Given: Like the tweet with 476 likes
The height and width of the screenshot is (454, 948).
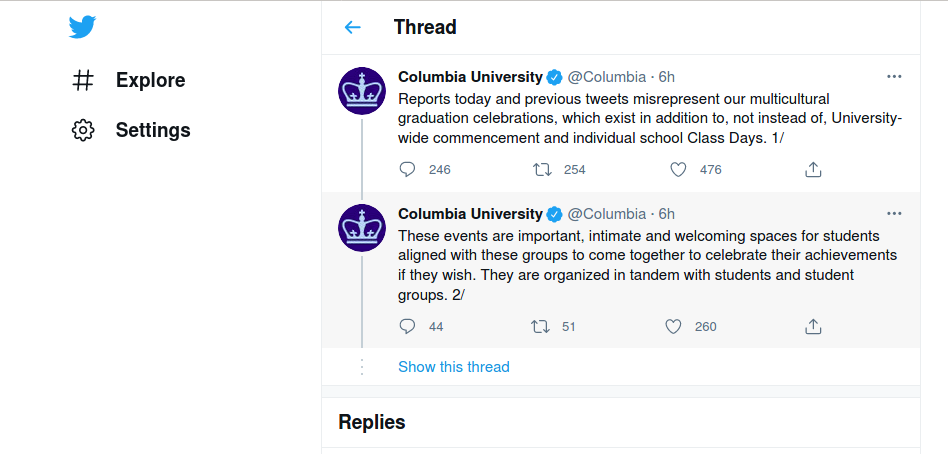Looking at the screenshot, I should tap(678, 169).
